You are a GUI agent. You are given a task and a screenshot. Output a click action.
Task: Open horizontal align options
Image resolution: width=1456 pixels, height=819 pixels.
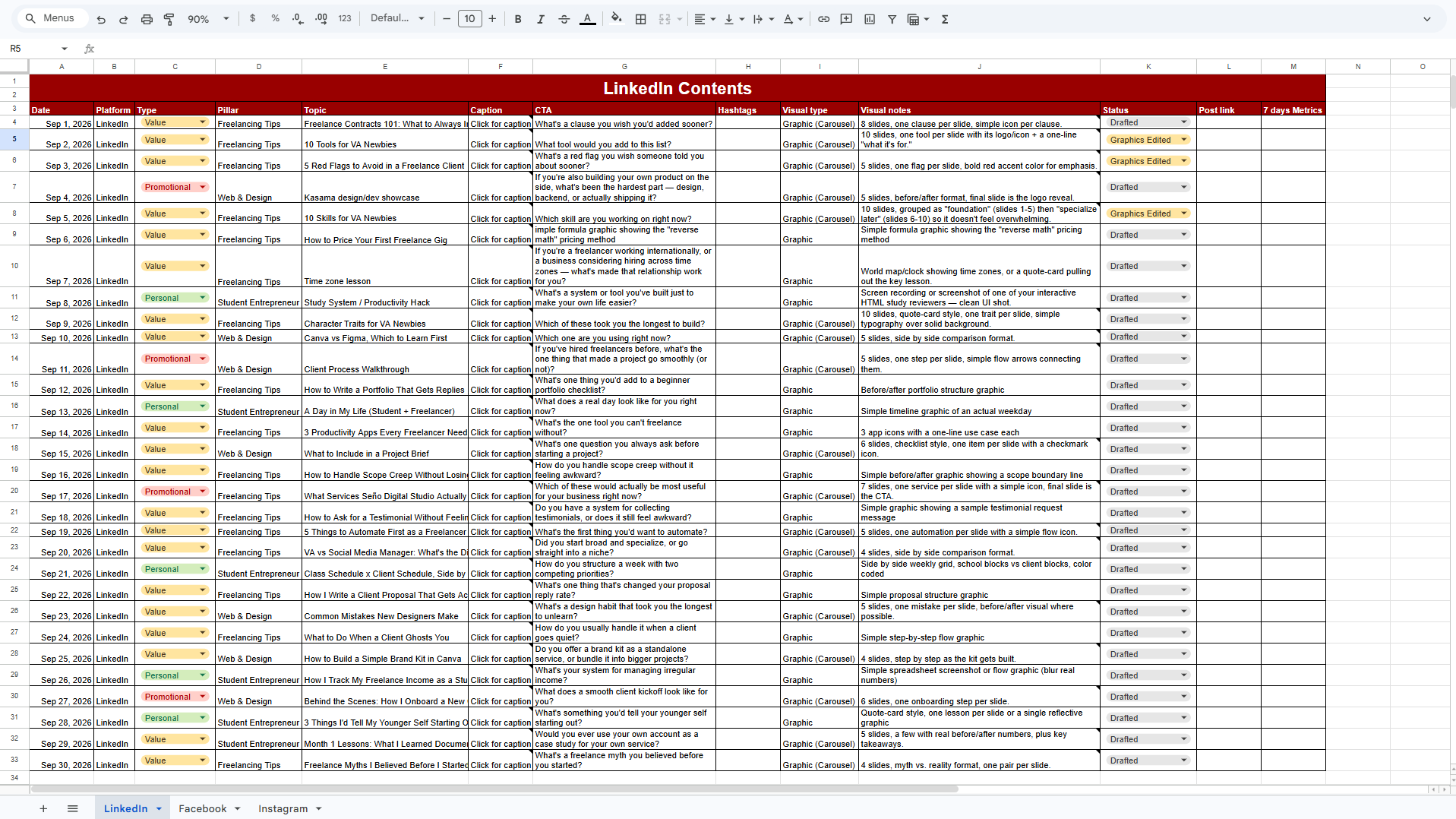point(705,19)
